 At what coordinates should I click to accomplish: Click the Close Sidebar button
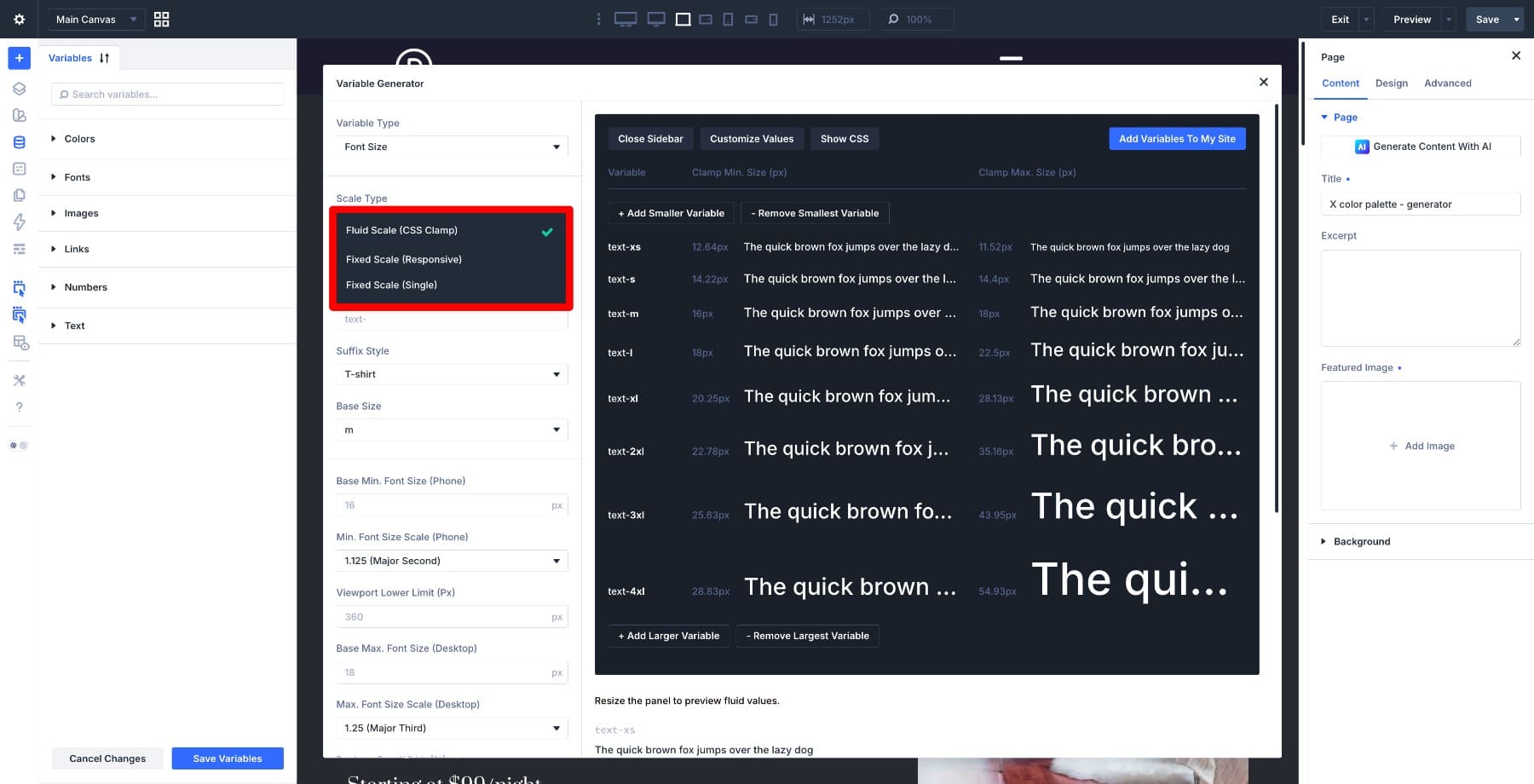650,139
